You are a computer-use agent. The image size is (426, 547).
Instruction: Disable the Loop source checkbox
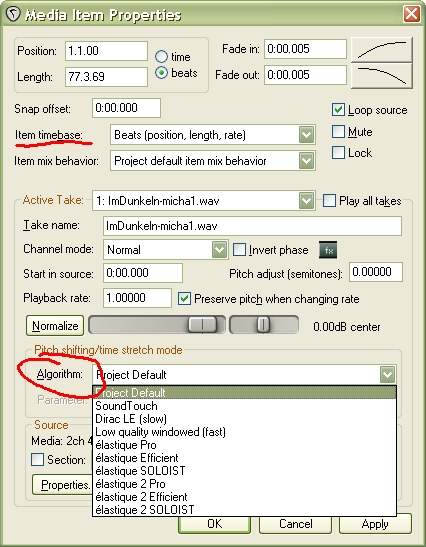click(x=338, y=110)
